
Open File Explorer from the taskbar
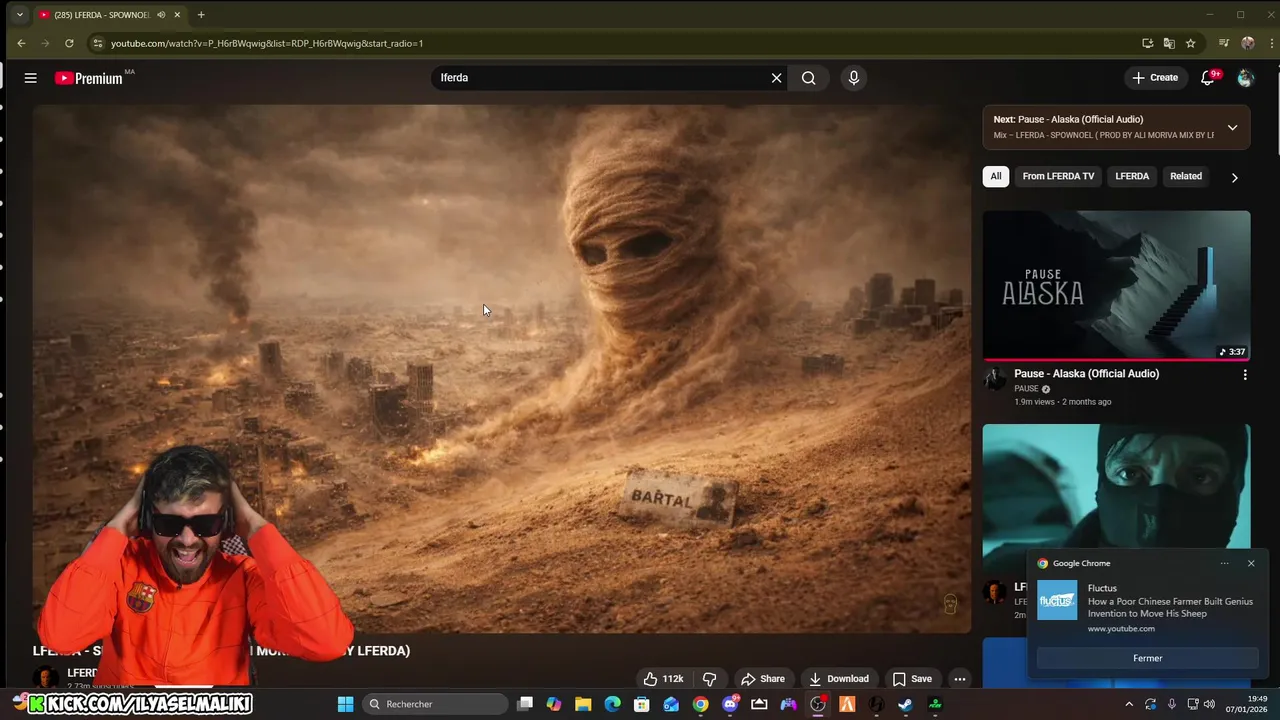[x=583, y=704]
